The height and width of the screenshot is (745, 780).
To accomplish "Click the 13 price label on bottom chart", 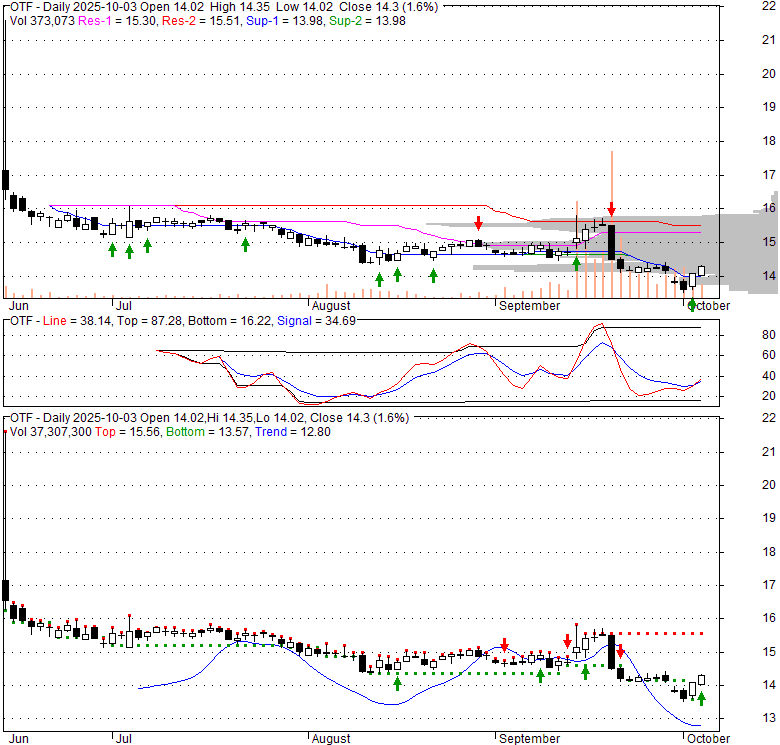I will (x=769, y=718).
